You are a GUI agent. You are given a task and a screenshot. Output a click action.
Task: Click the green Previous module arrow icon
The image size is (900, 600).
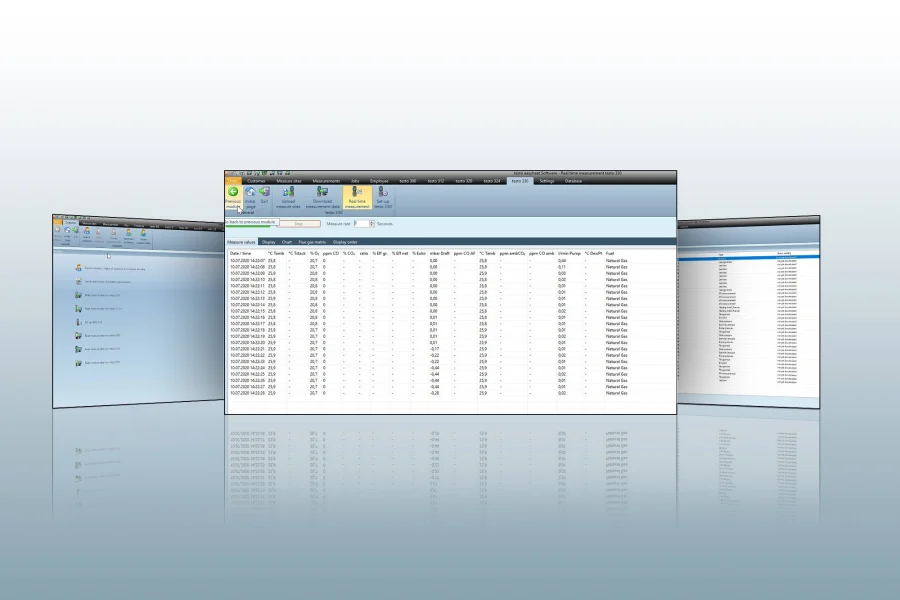click(x=233, y=192)
